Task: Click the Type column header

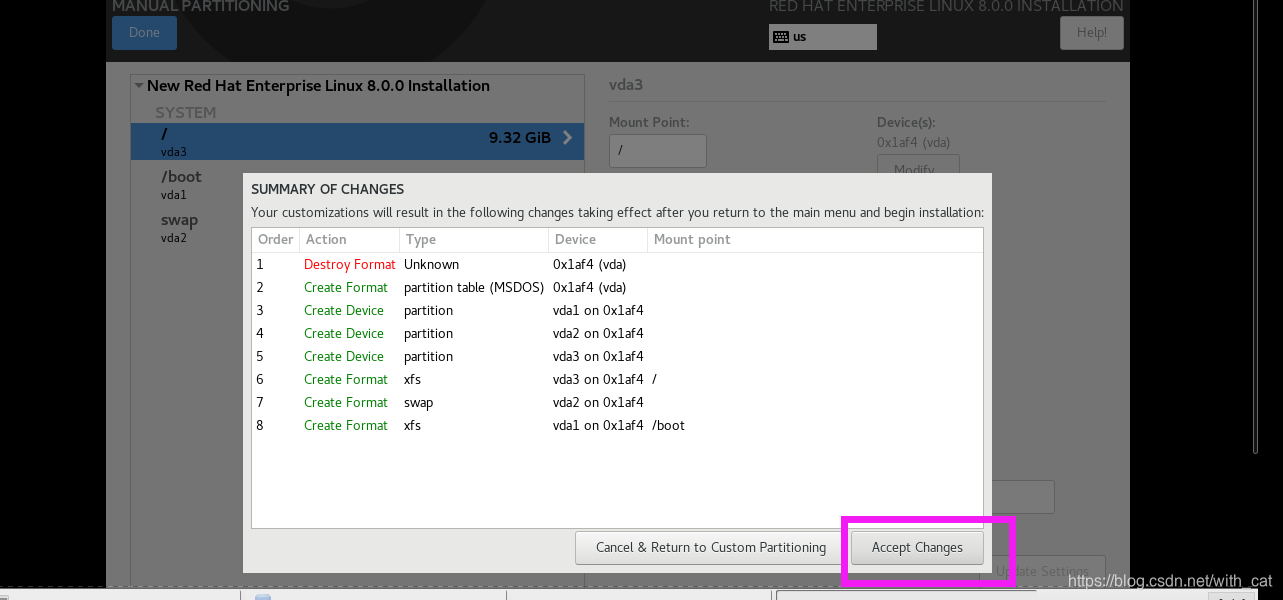Action: tap(474, 240)
